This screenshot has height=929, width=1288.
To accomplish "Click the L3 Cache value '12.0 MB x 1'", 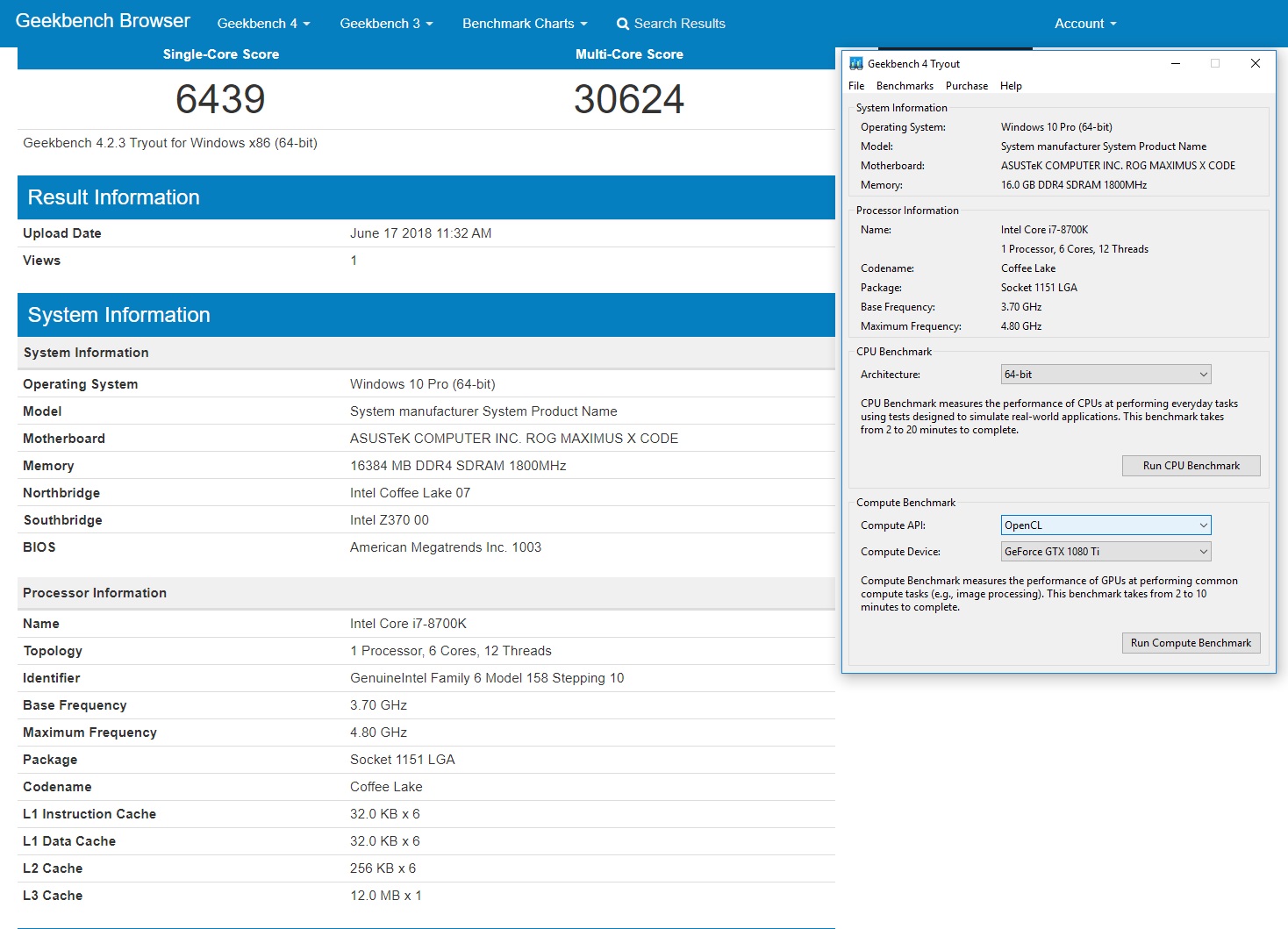I will 386,896.
